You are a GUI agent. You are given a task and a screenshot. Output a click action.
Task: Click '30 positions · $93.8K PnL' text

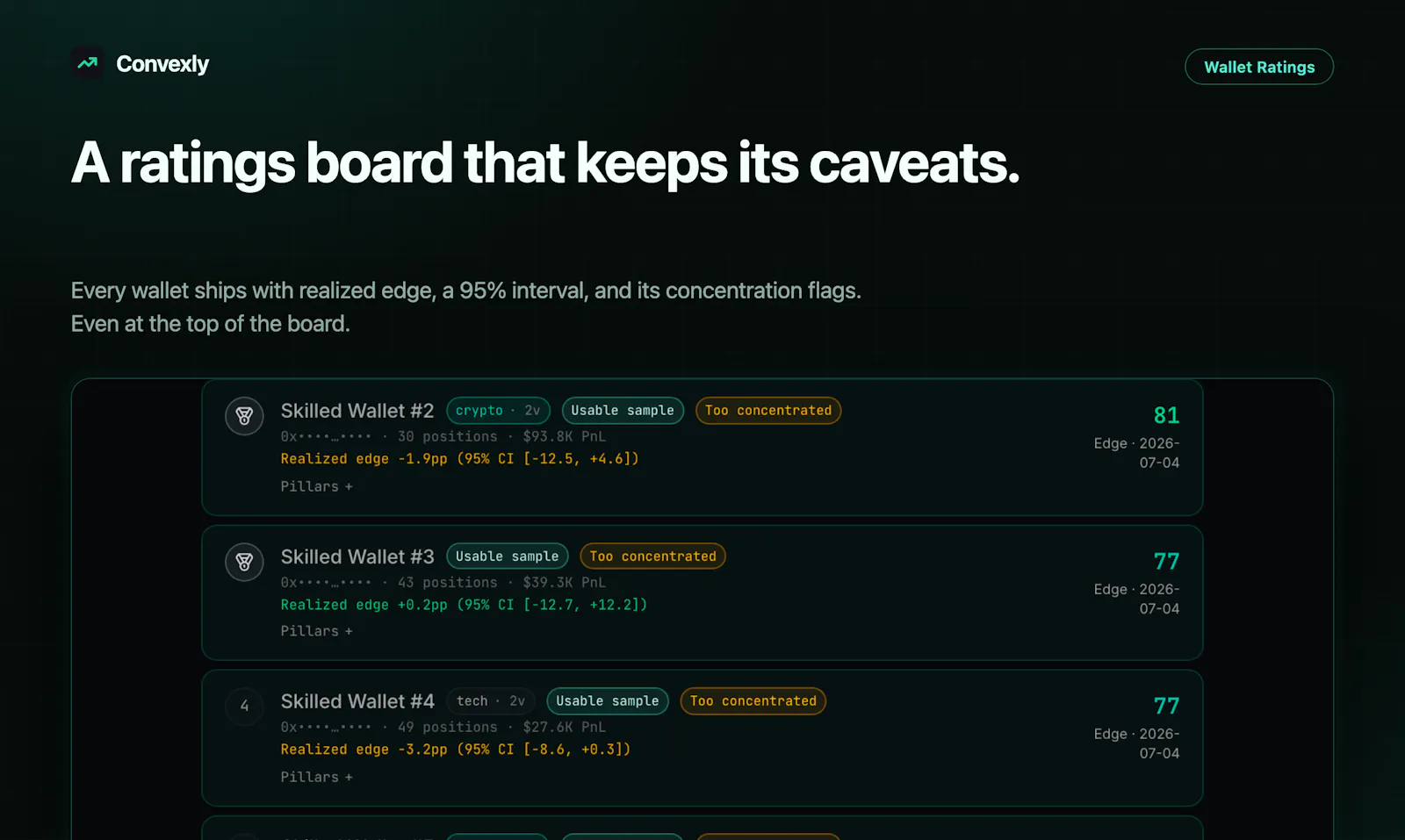click(501, 436)
